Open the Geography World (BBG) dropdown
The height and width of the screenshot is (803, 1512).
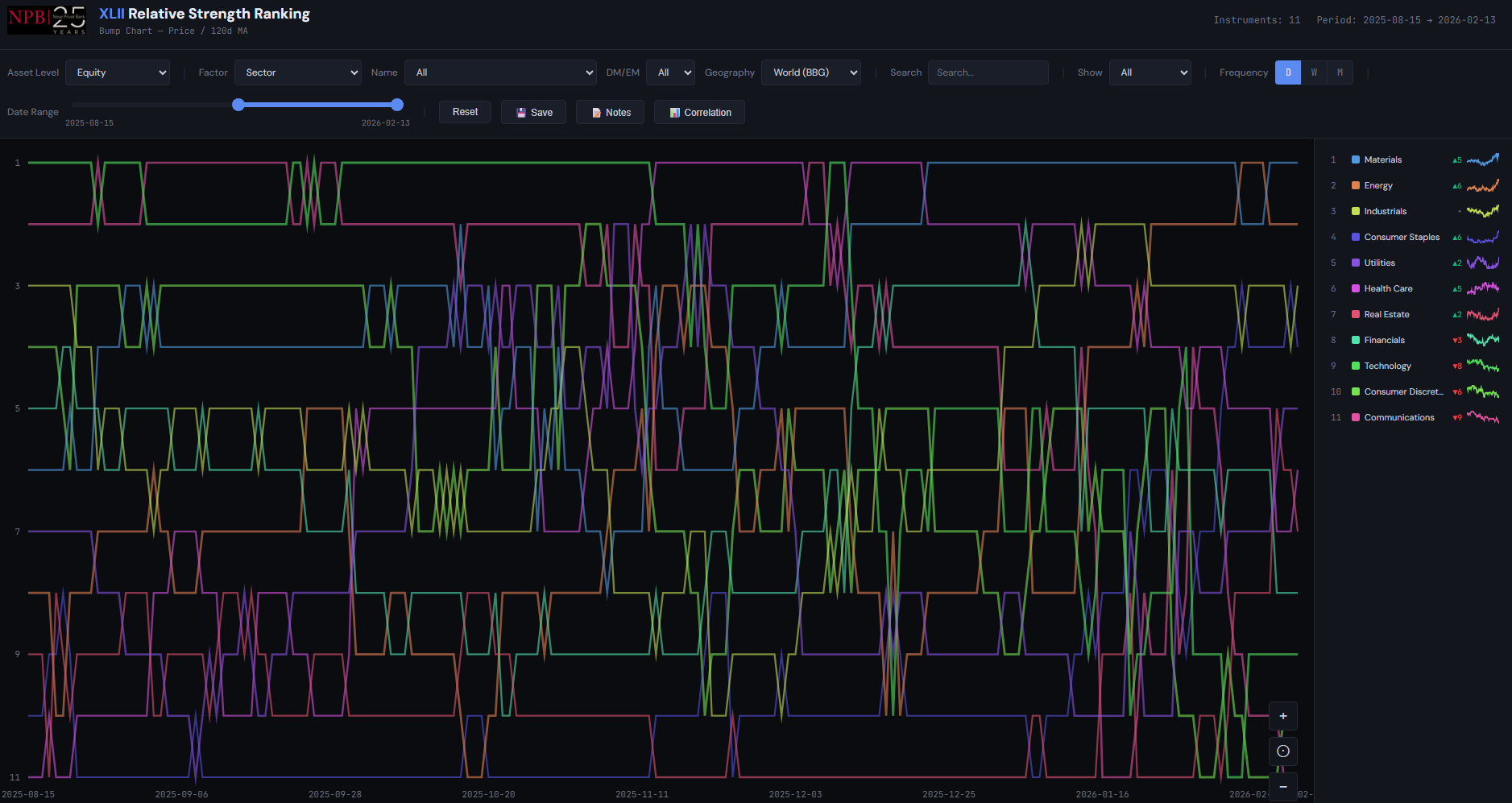810,72
